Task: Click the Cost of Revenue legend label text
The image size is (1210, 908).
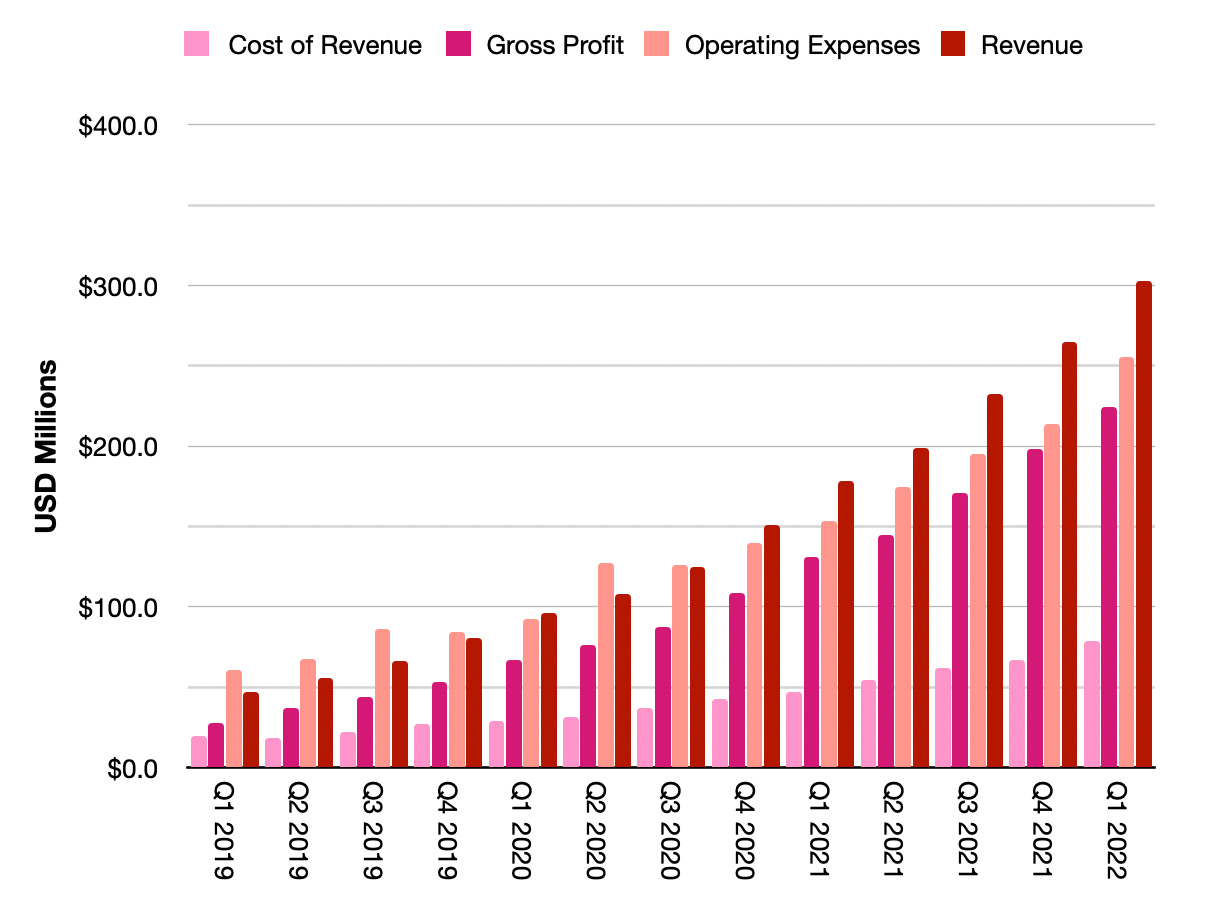Action: click(325, 45)
